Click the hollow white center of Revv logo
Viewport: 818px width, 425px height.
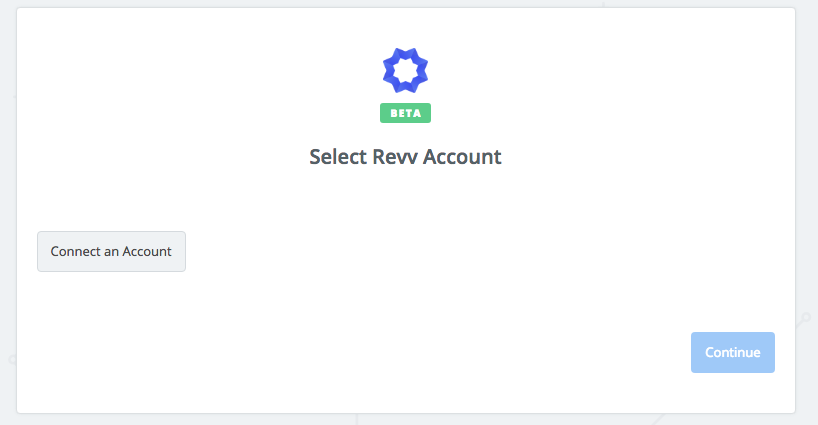click(x=405, y=70)
